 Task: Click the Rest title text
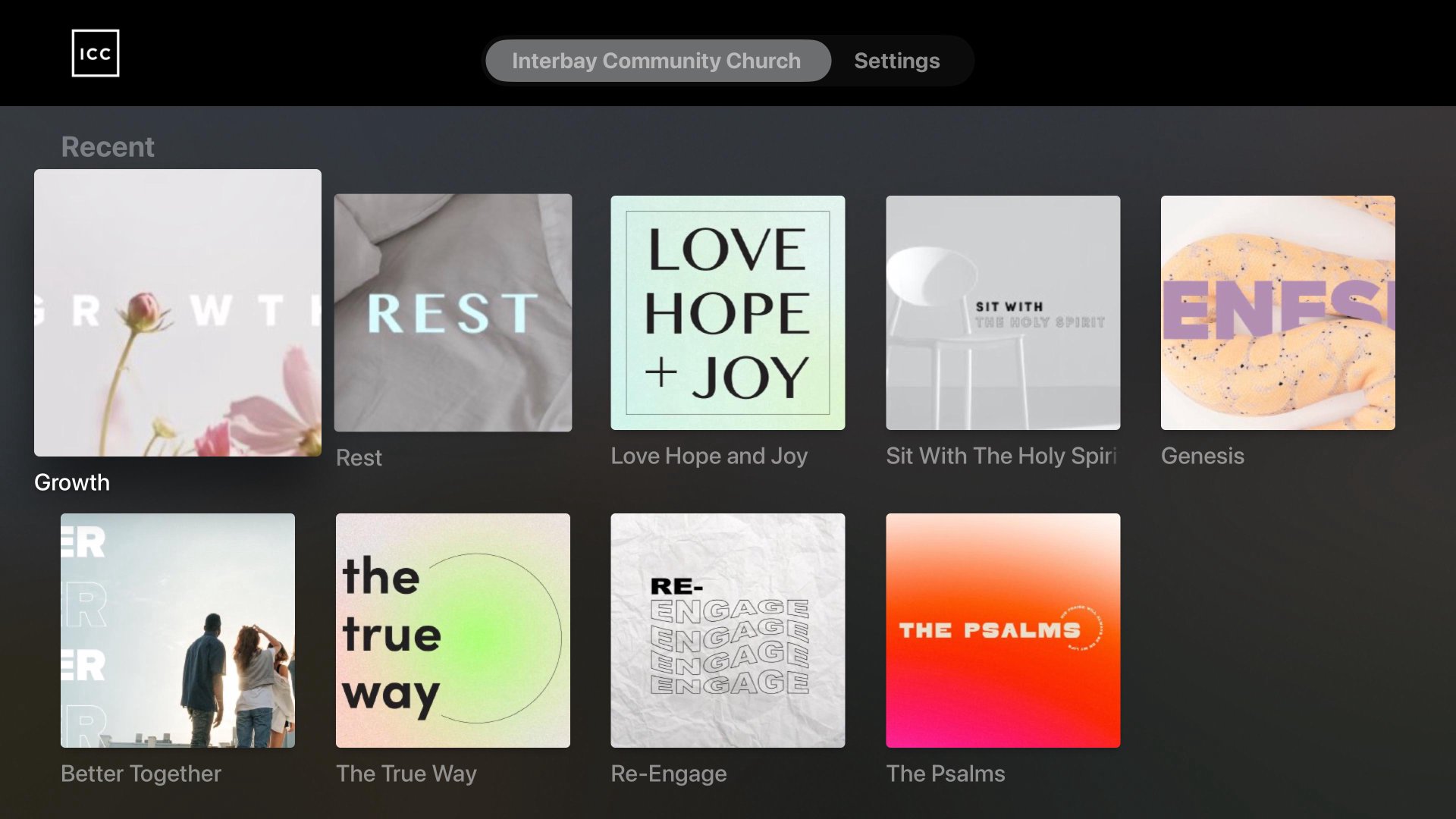(x=359, y=458)
